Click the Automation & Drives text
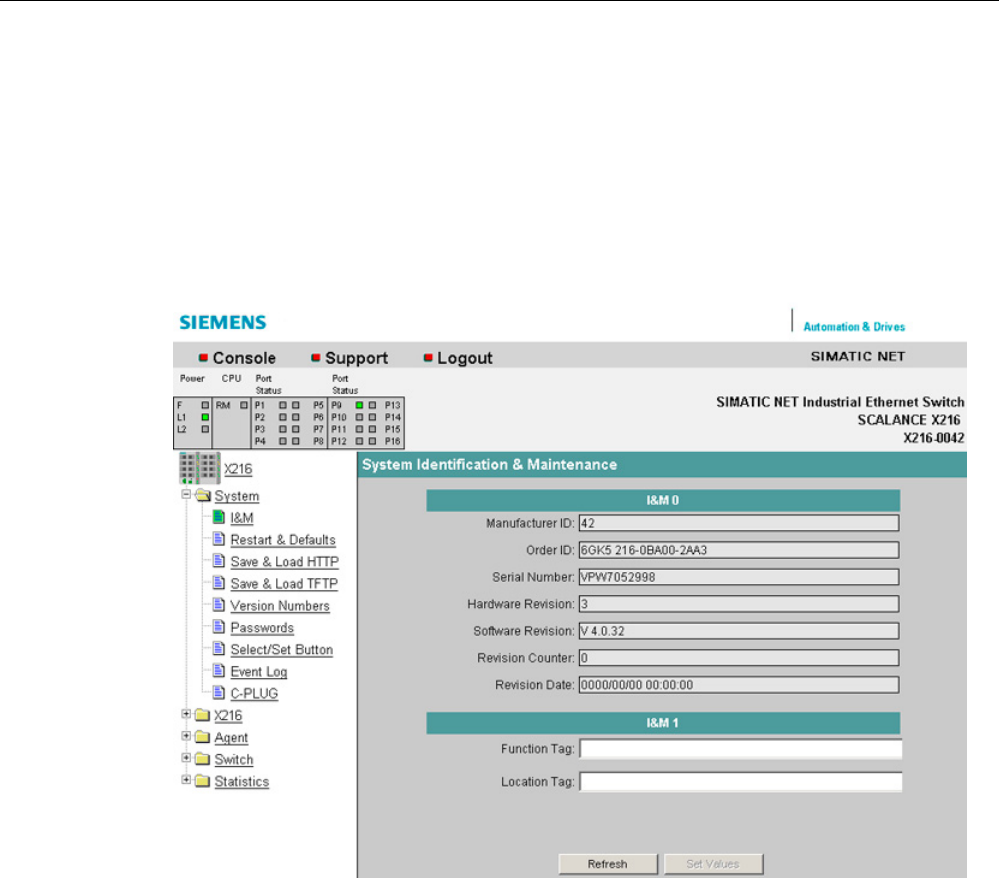999x878 pixels. [854, 327]
